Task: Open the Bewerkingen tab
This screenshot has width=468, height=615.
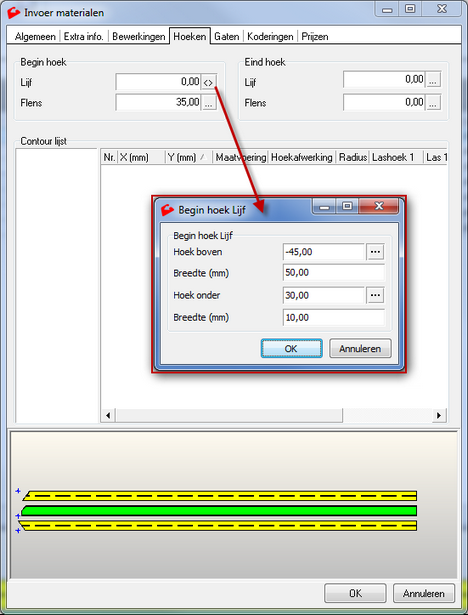Action: (138, 37)
